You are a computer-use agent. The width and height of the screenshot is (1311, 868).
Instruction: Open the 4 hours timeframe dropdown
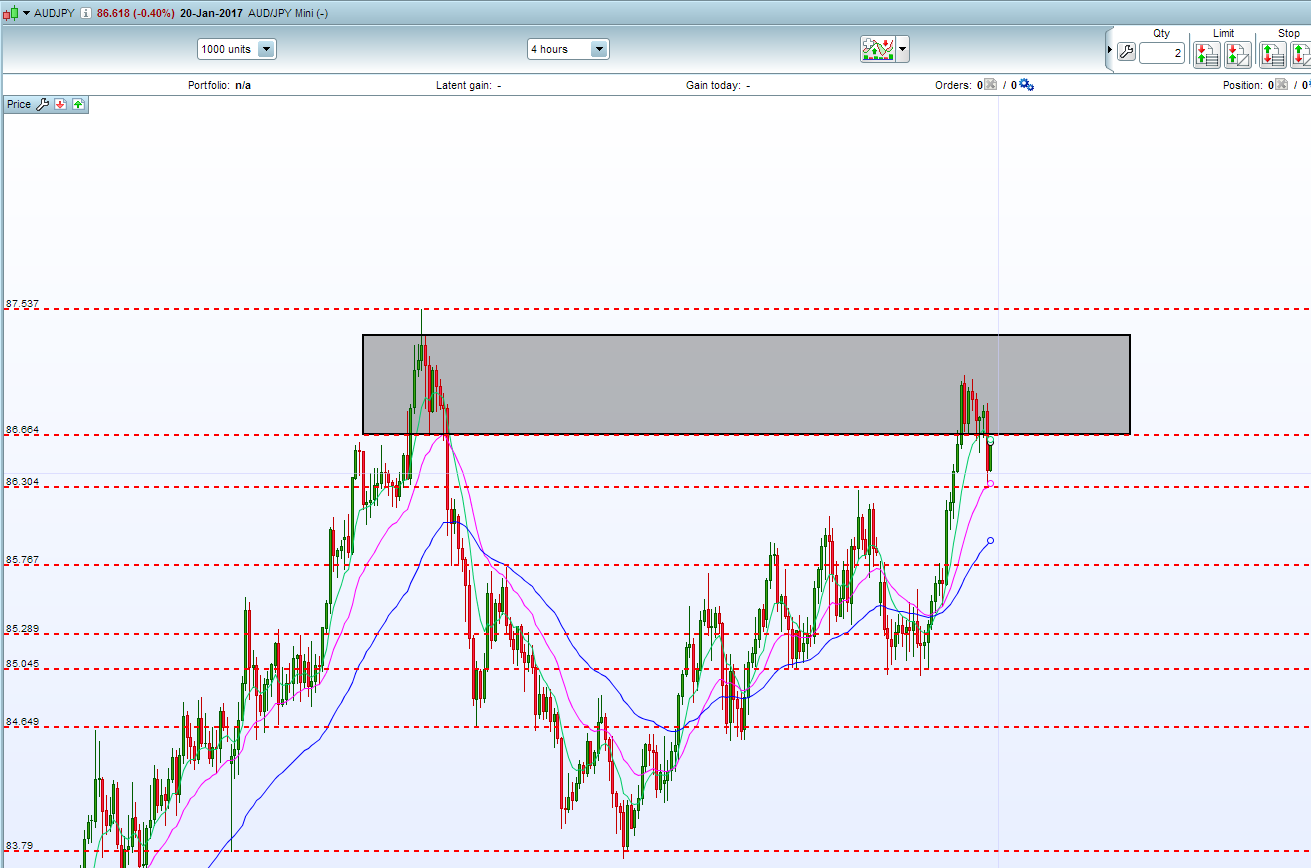(x=568, y=49)
